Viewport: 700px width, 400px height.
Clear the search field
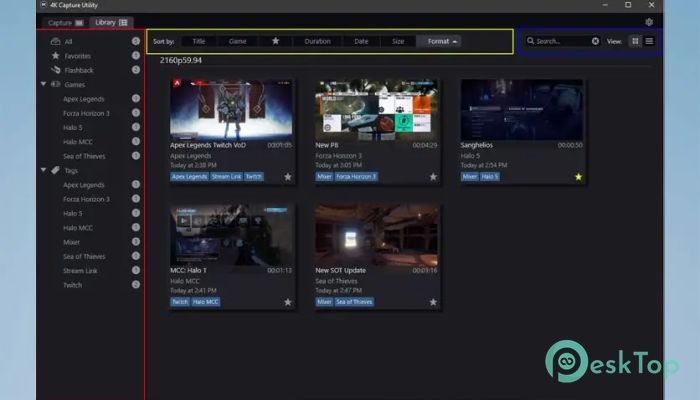[x=596, y=41]
